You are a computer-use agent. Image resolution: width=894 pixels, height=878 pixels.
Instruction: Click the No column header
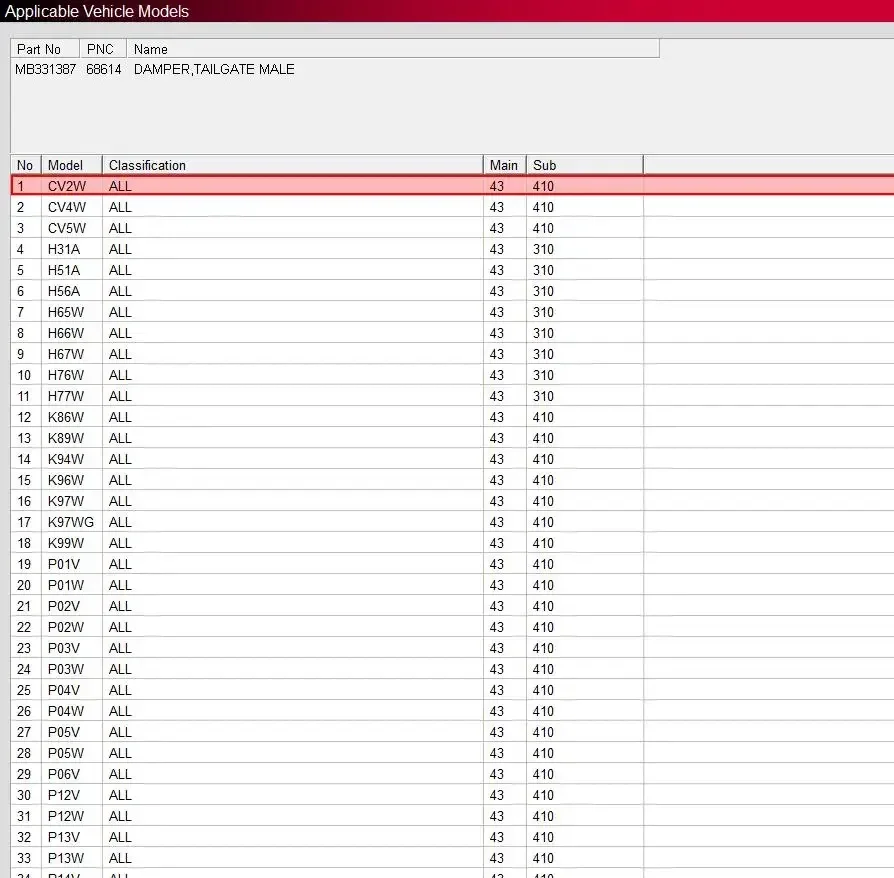pyautogui.click(x=26, y=165)
